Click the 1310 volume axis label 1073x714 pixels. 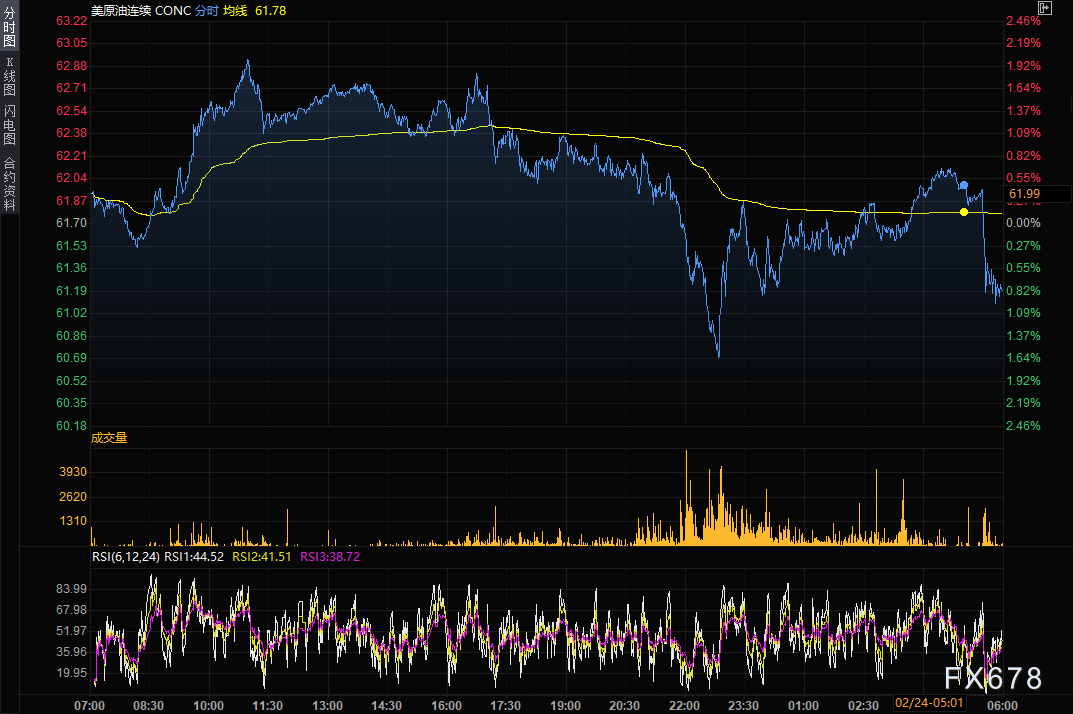coord(73,521)
